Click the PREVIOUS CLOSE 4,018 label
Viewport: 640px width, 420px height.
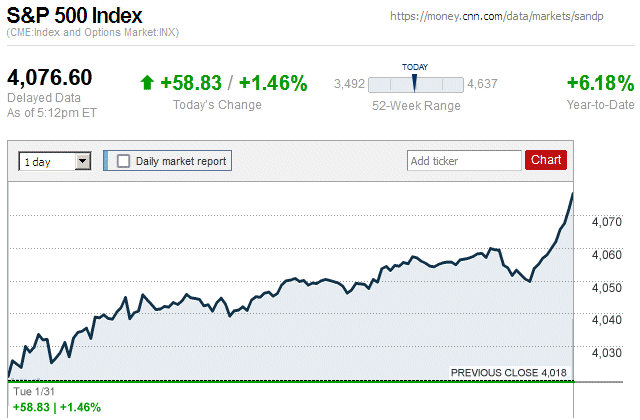pos(510,372)
